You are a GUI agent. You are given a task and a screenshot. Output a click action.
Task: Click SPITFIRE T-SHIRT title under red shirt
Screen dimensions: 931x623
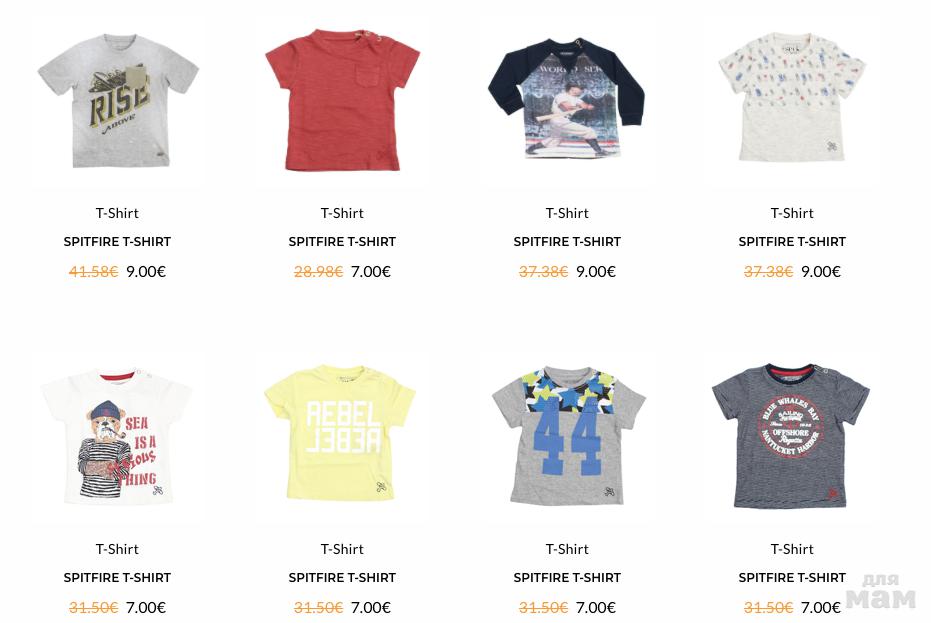click(342, 242)
